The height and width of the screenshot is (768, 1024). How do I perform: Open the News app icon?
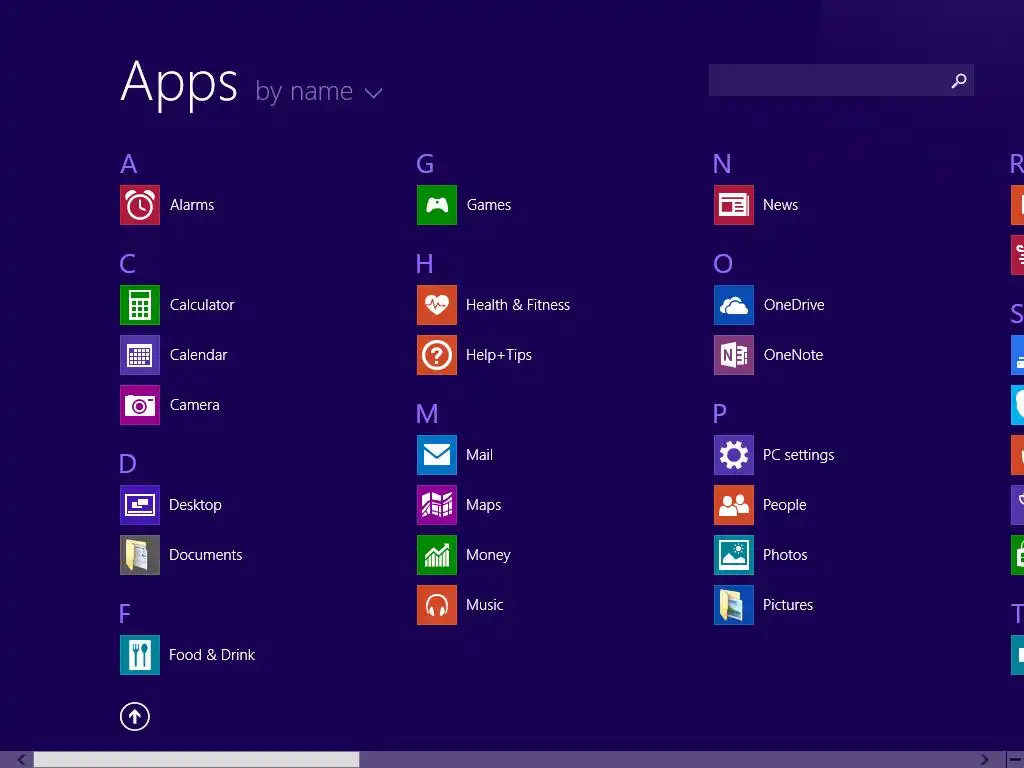[734, 205]
